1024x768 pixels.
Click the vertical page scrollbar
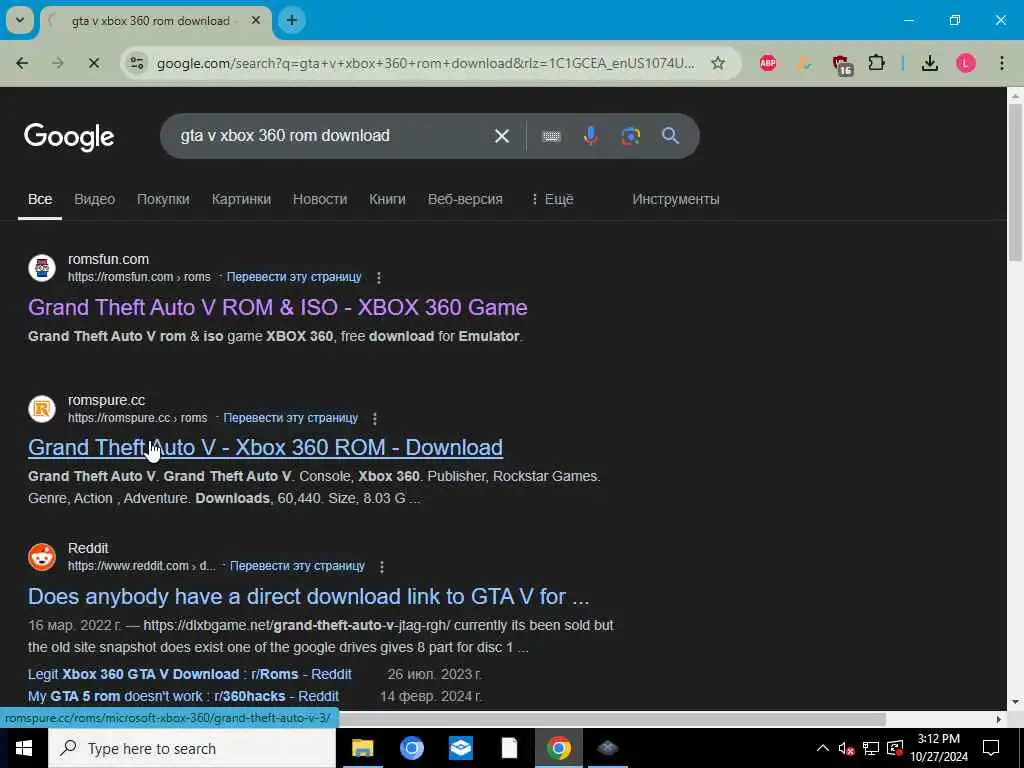click(1015, 183)
